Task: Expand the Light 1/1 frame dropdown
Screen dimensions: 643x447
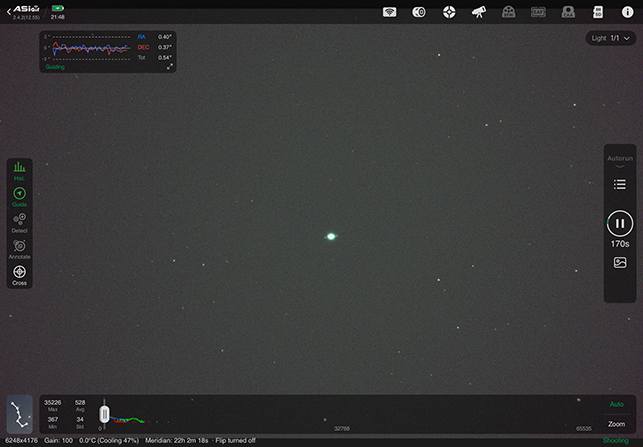Action: coord(610,38)
